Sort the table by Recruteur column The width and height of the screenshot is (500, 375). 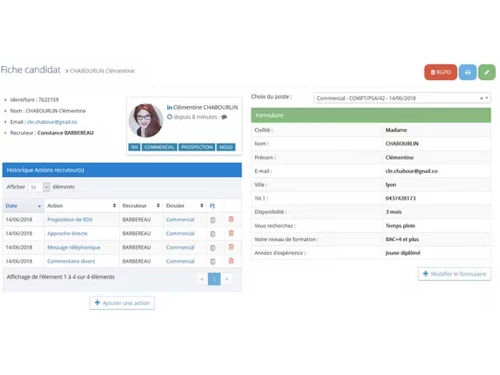pyautogui.click(x=141, y=206)
